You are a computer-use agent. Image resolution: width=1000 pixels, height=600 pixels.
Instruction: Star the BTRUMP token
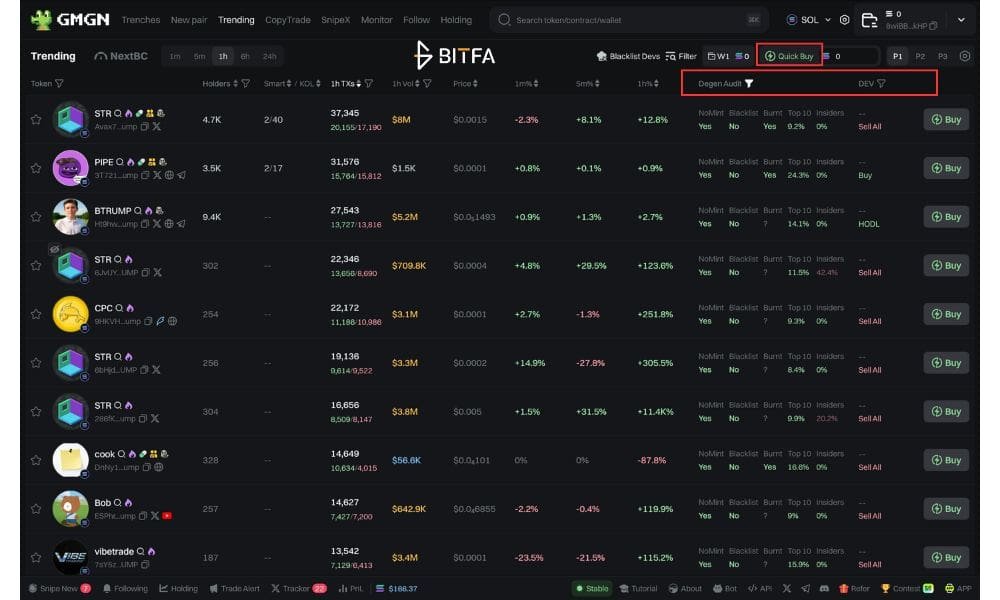36,217
